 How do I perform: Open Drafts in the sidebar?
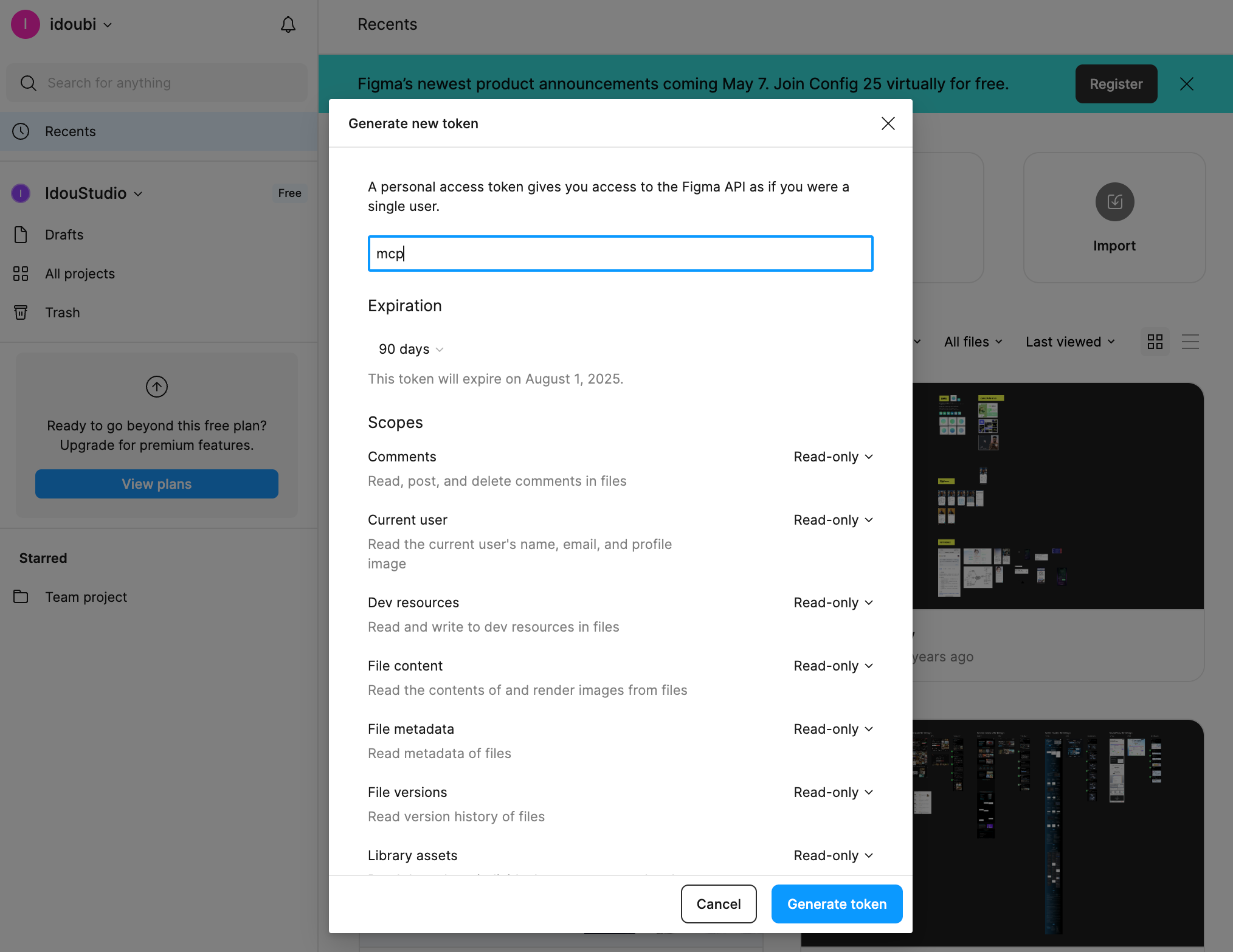point(64,235)
